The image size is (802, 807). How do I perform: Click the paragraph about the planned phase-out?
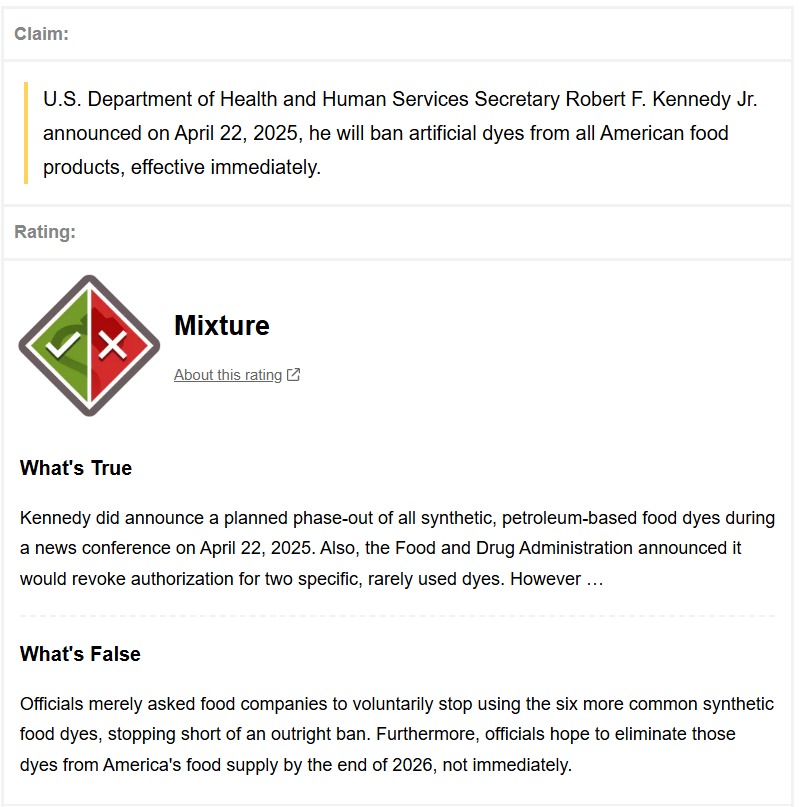397,548
